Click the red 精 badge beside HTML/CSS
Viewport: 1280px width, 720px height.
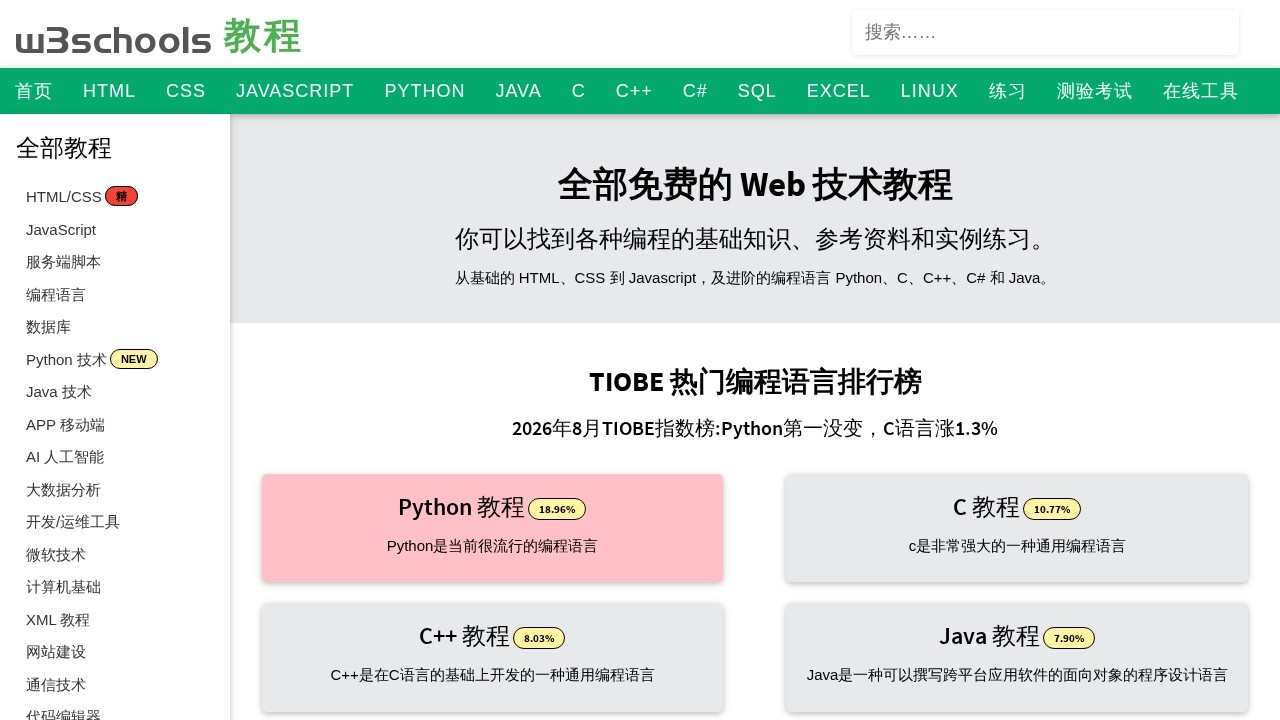121,196
